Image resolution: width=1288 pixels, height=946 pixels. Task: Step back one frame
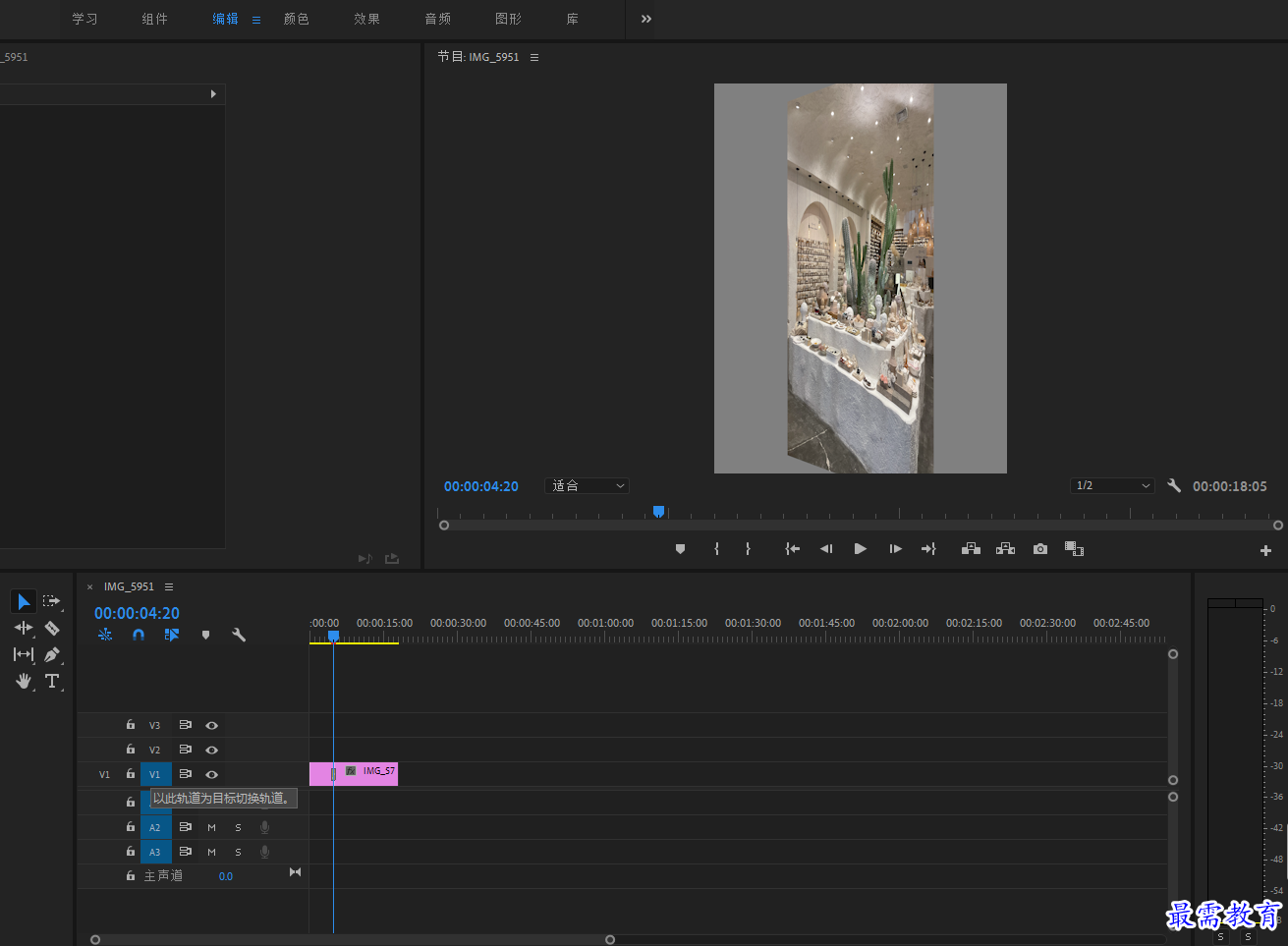click(826, 549)
